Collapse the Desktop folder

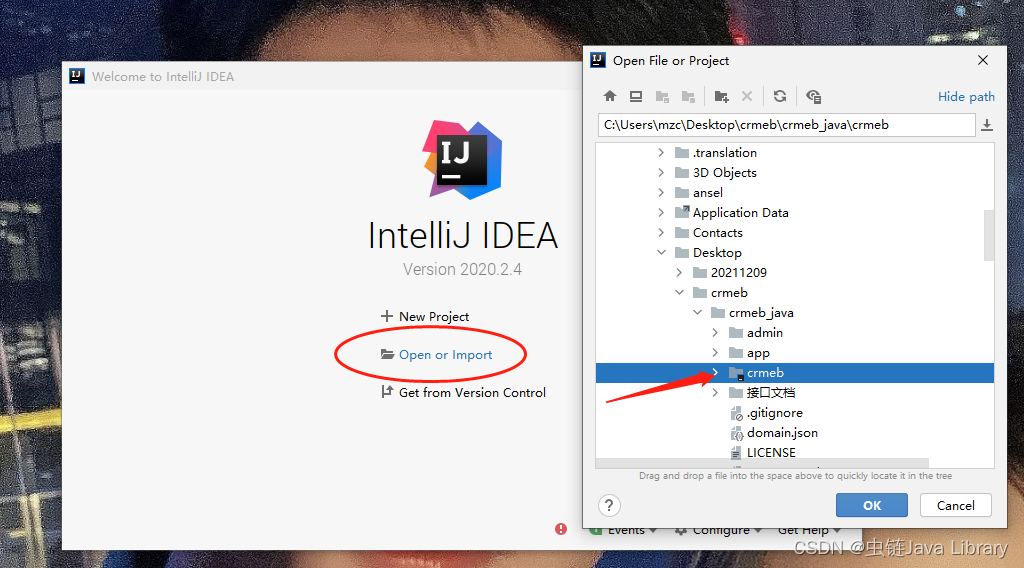point(661,253)
